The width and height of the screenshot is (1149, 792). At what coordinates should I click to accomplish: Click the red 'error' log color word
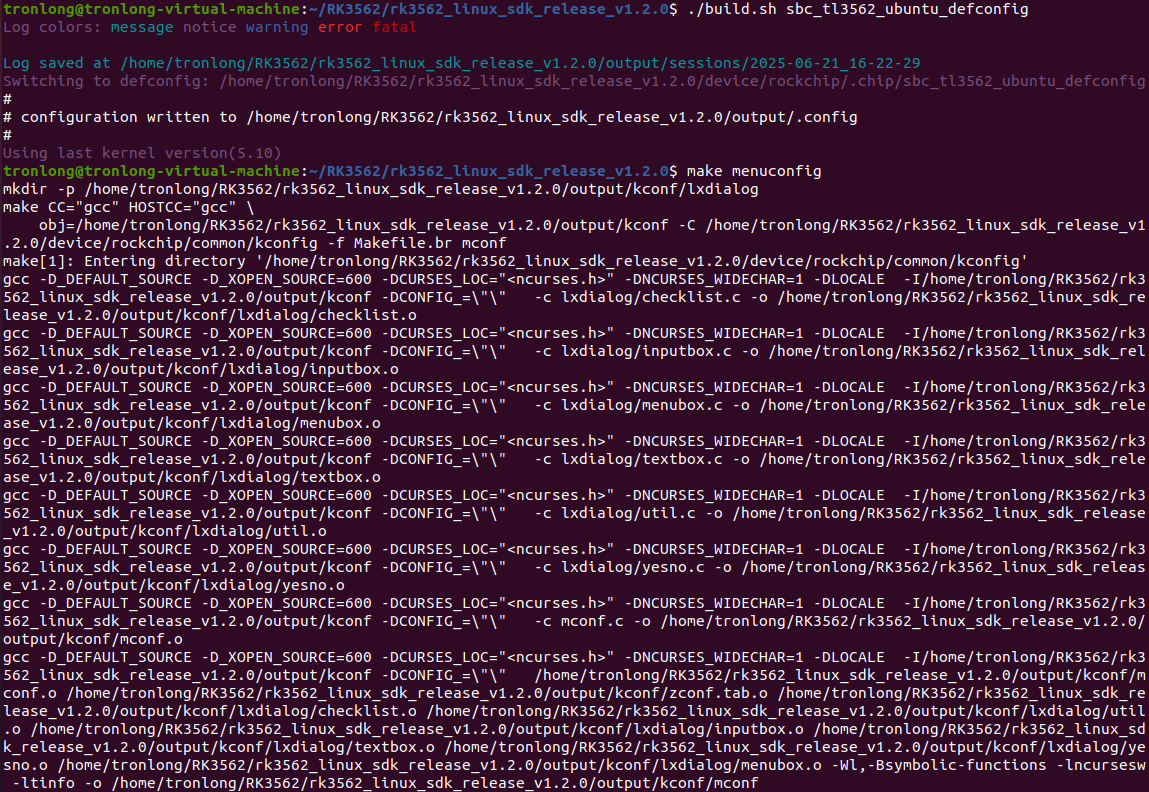[x=339, y=27]
